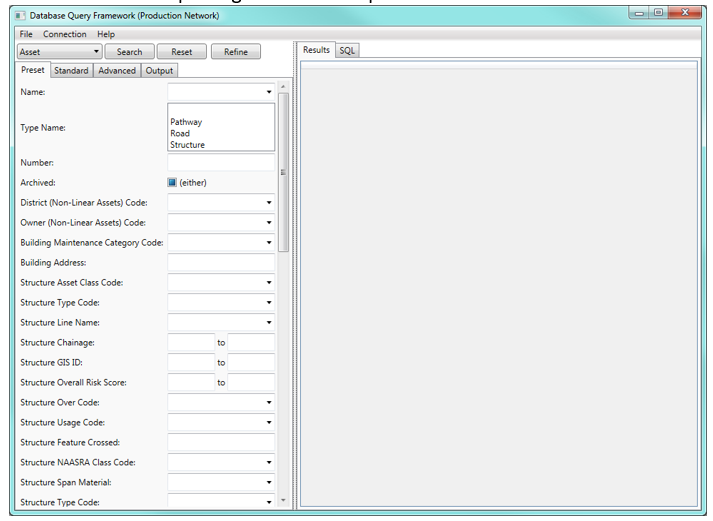Click the Building Address input field

coord(221,263)
